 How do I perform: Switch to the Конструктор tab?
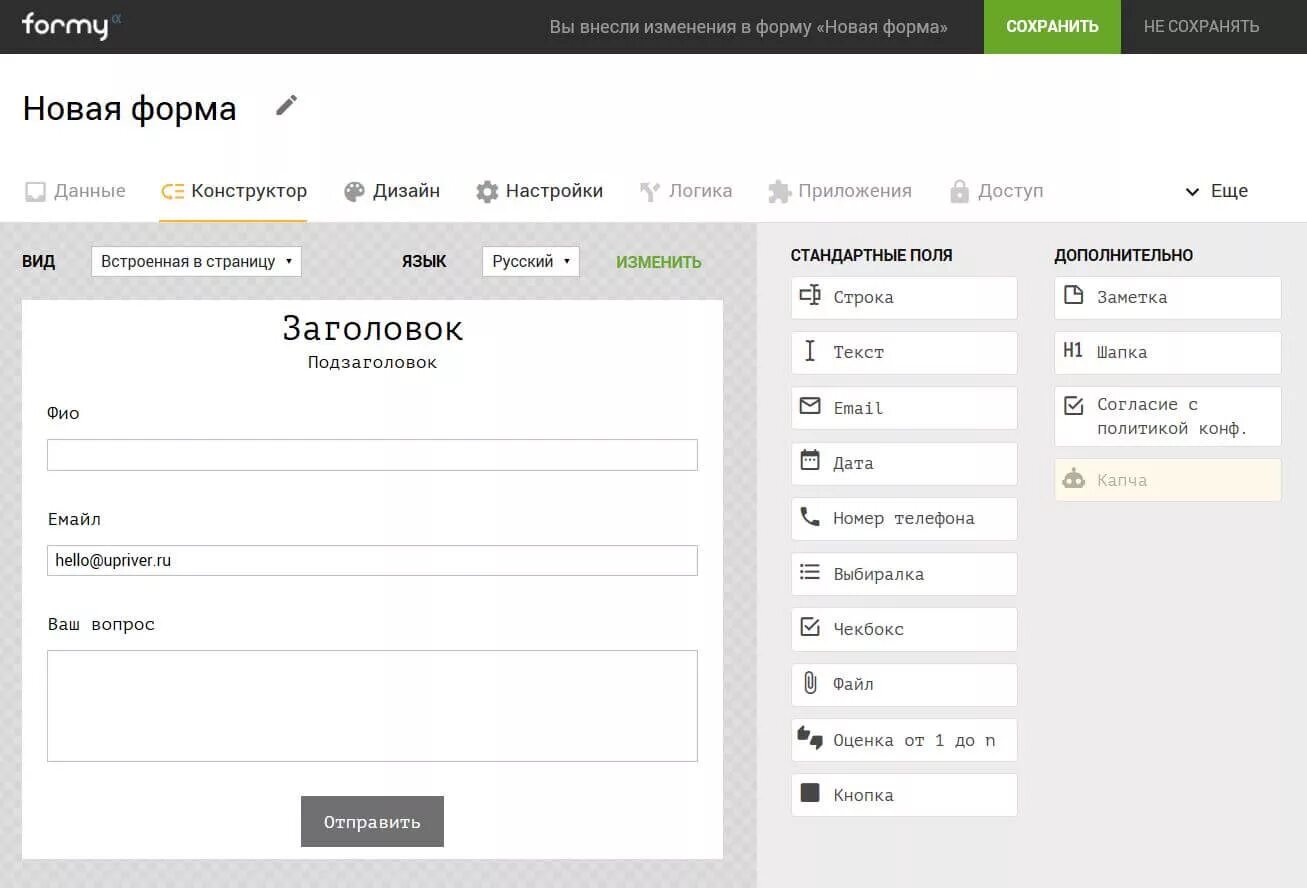[x=233, y=191]
